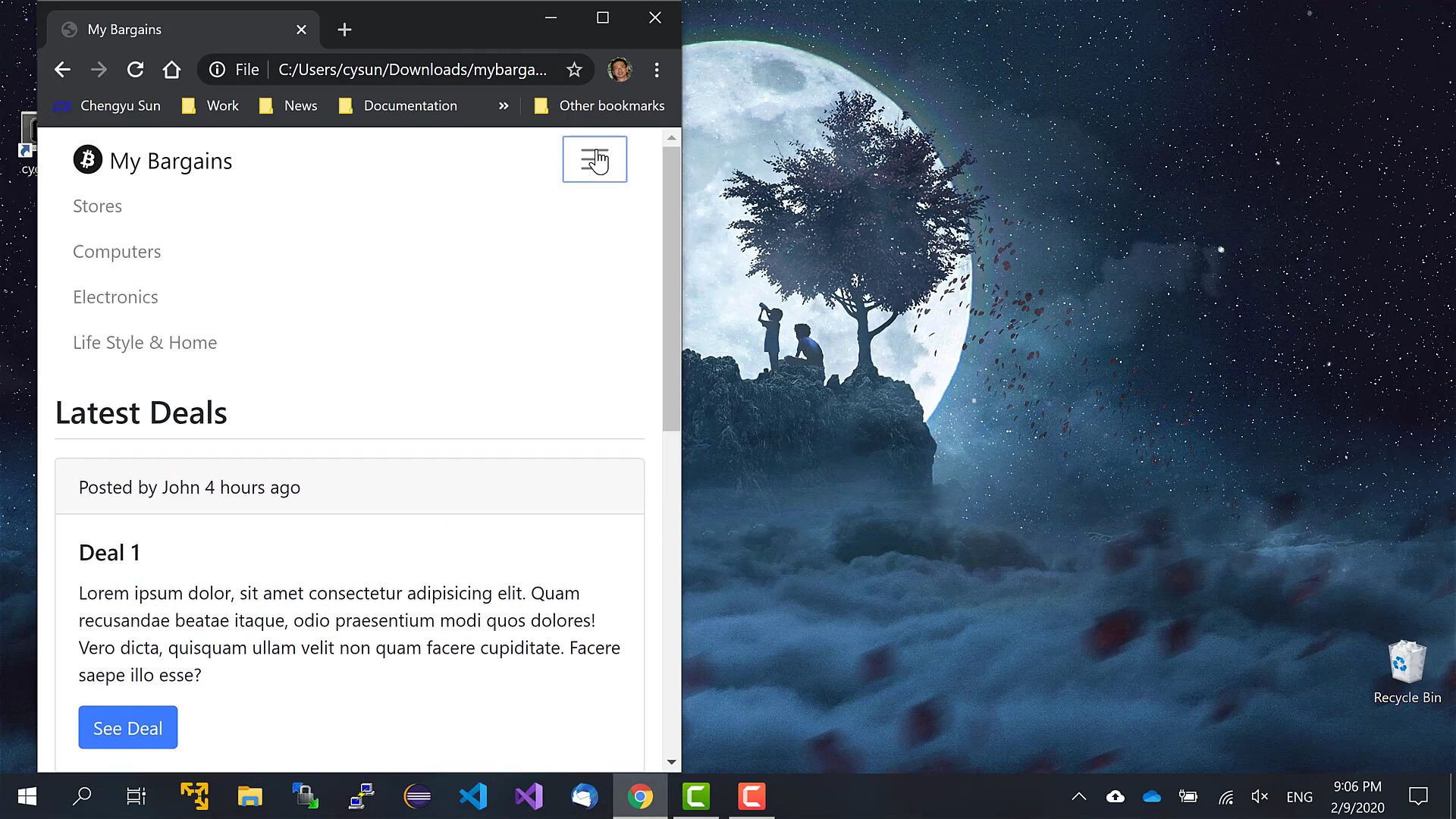
Task: Click the page scrollbar down arrow
Action: point(671,762)
